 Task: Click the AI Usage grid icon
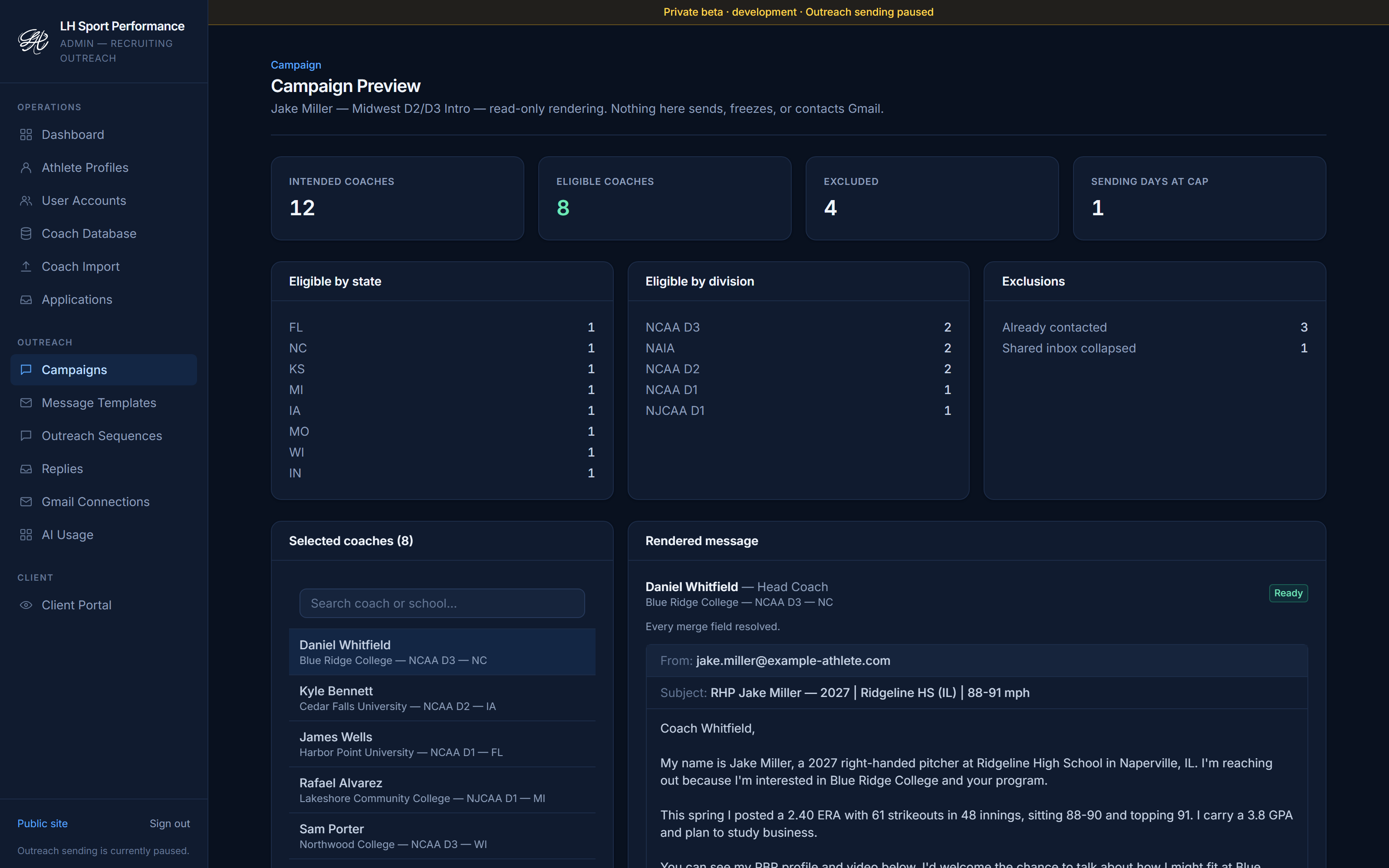tap(26, 535)
